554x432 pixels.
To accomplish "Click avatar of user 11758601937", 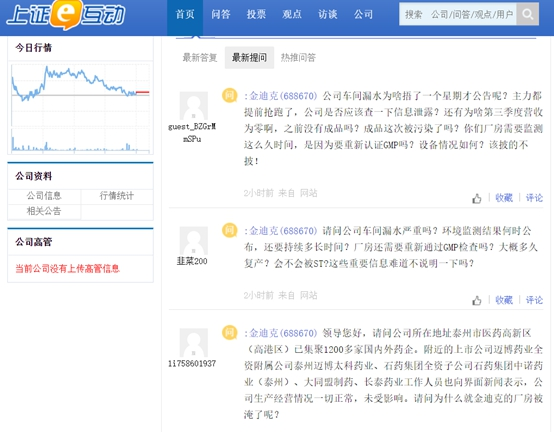I will tap(194, 343).
